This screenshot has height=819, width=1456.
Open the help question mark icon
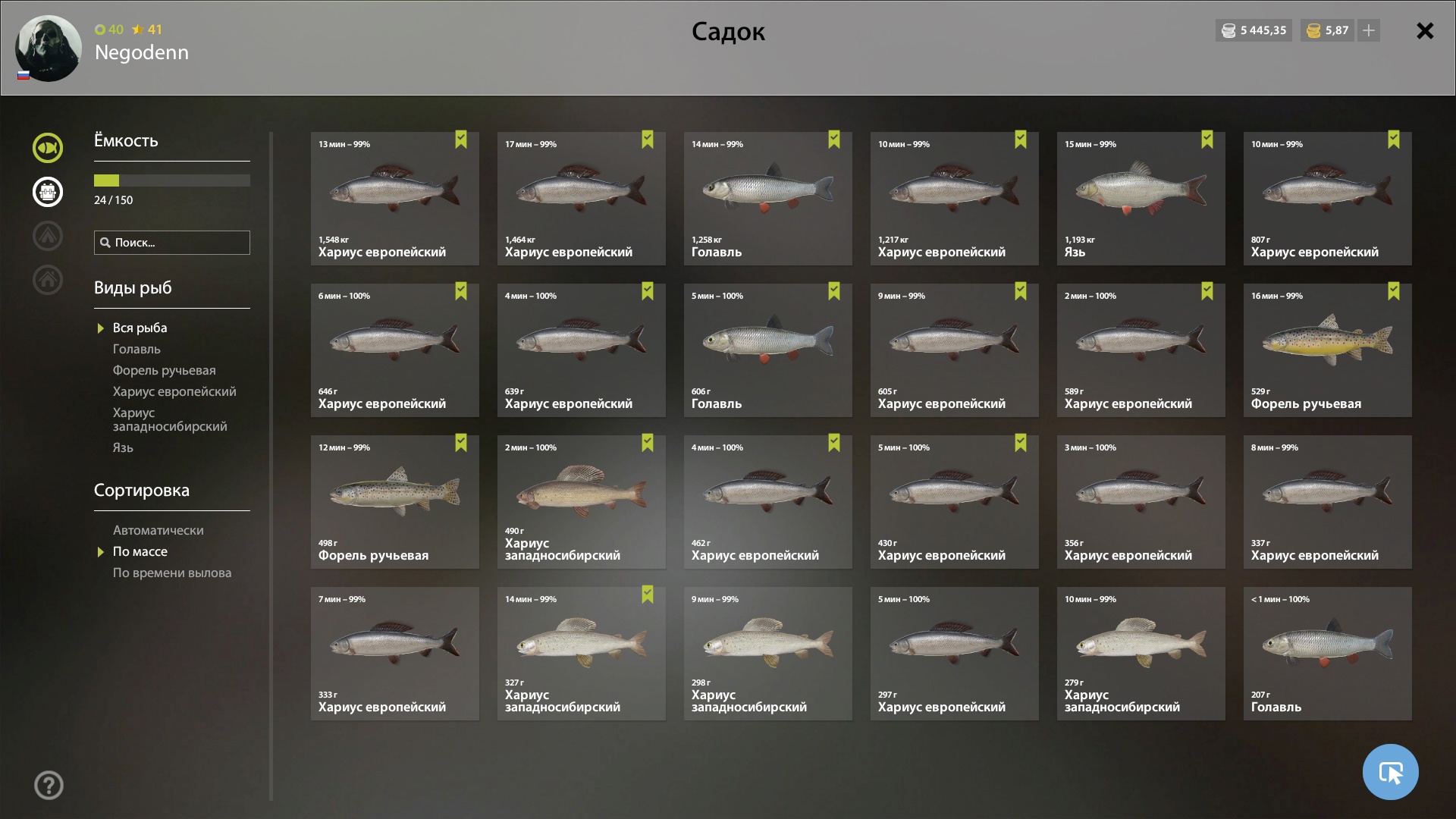49,786
